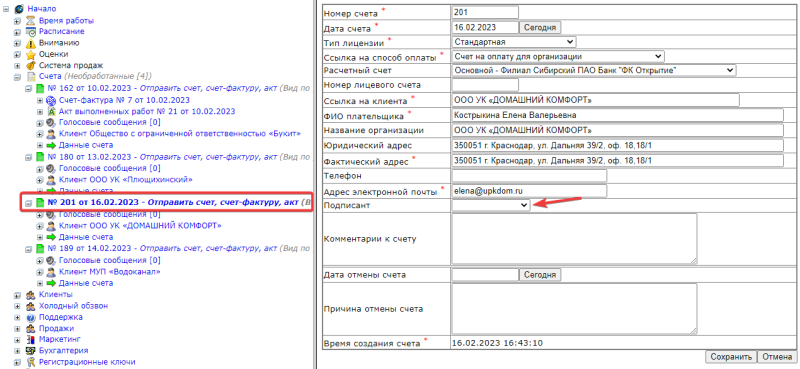
Task: Click the Номер лицевого счета field
Action: coord(485,85)
